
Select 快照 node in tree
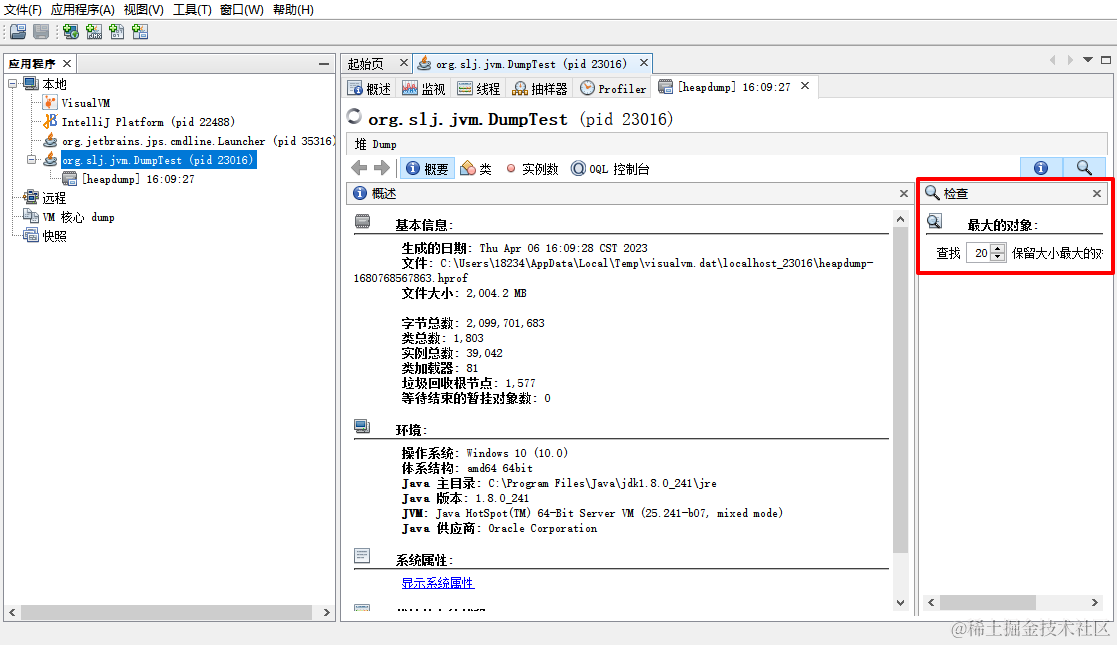[54, 236]
